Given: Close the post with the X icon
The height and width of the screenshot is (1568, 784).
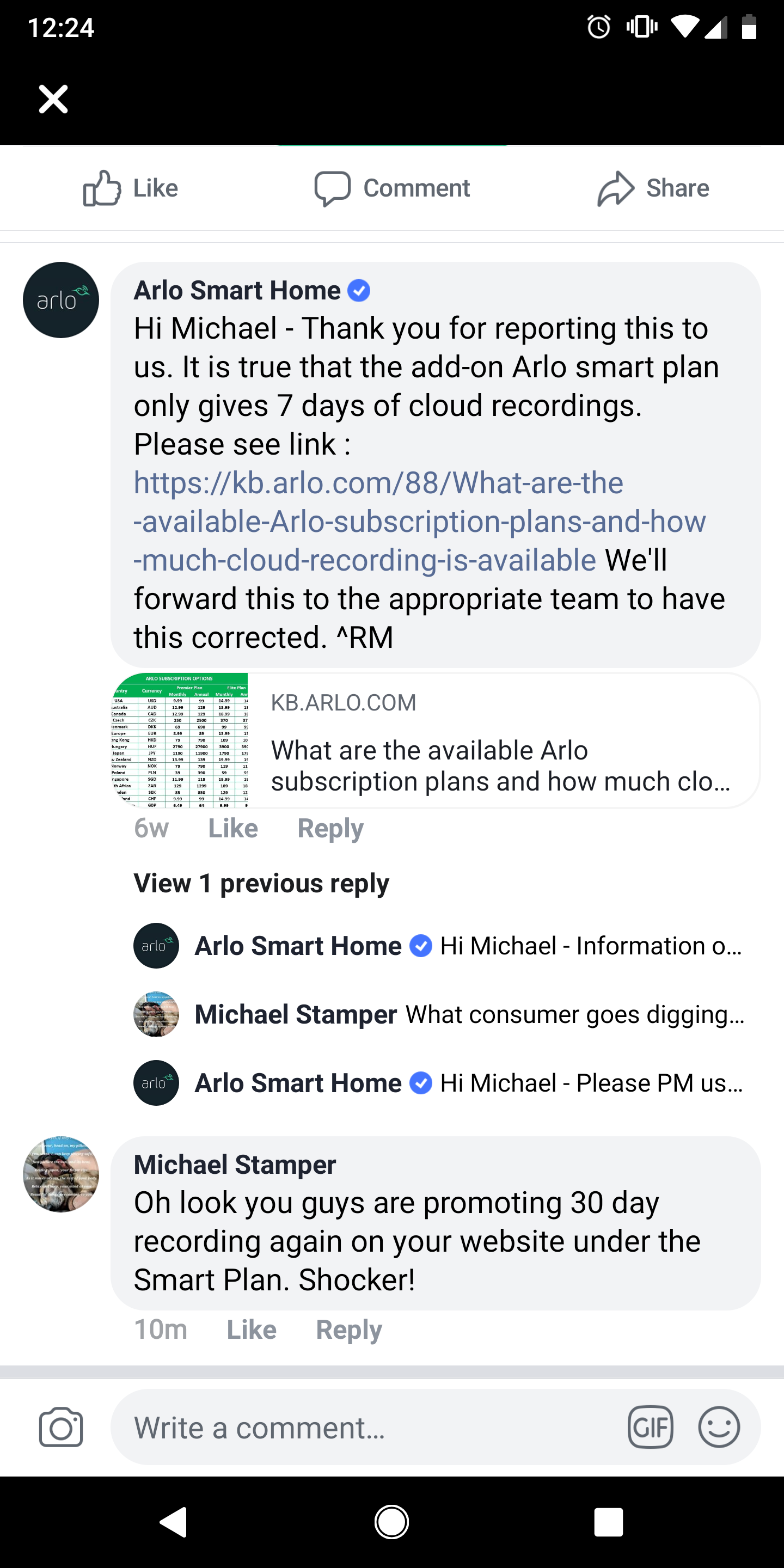Looking at the screenshot, I should [x=53, y=99].
